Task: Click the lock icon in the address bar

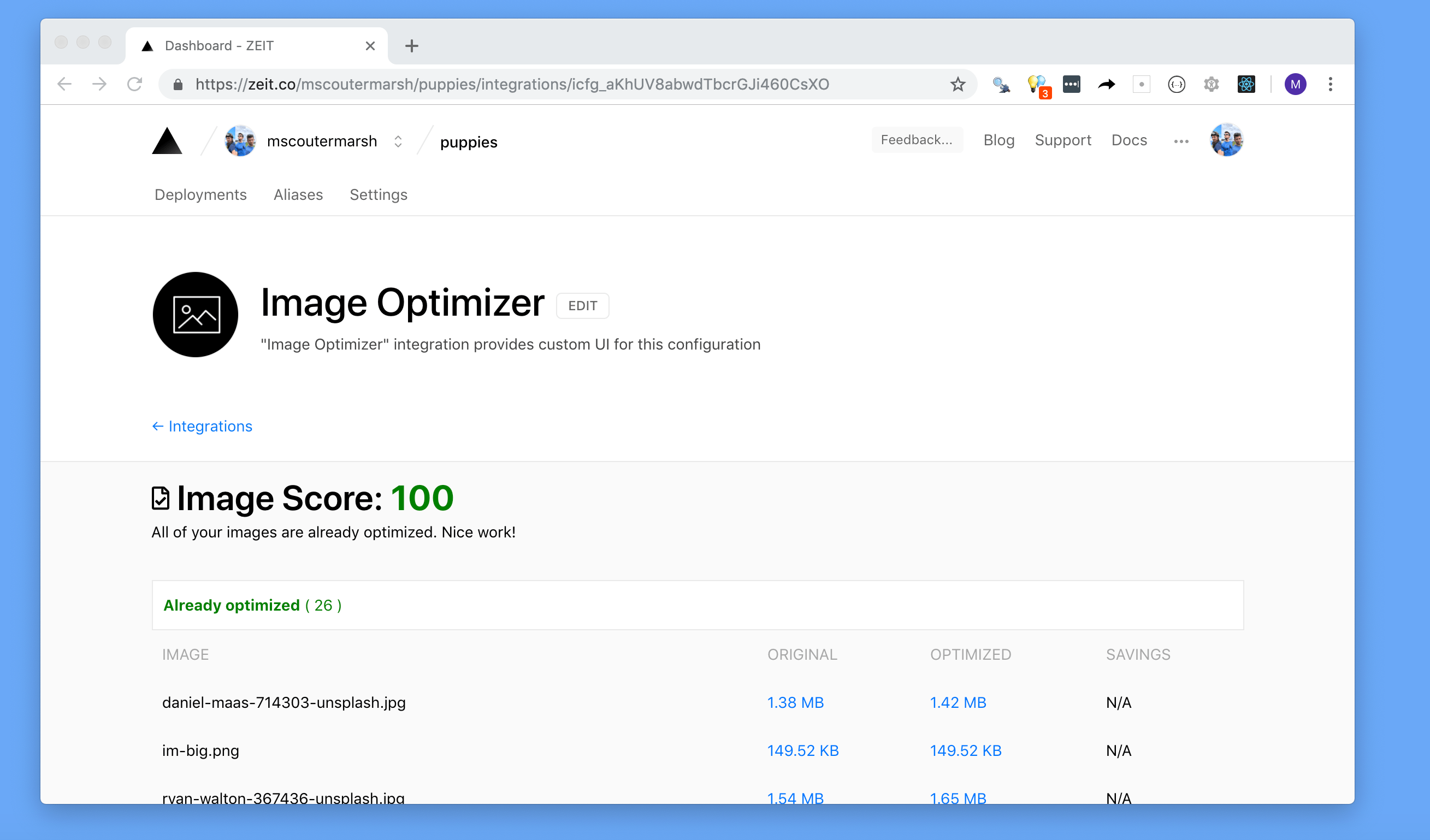Action: point(178,85)
